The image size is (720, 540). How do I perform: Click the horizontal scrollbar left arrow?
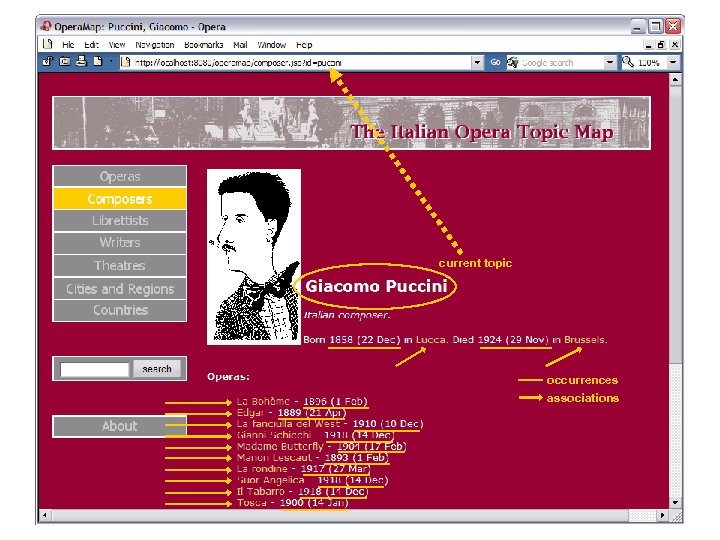coord(44,515)
